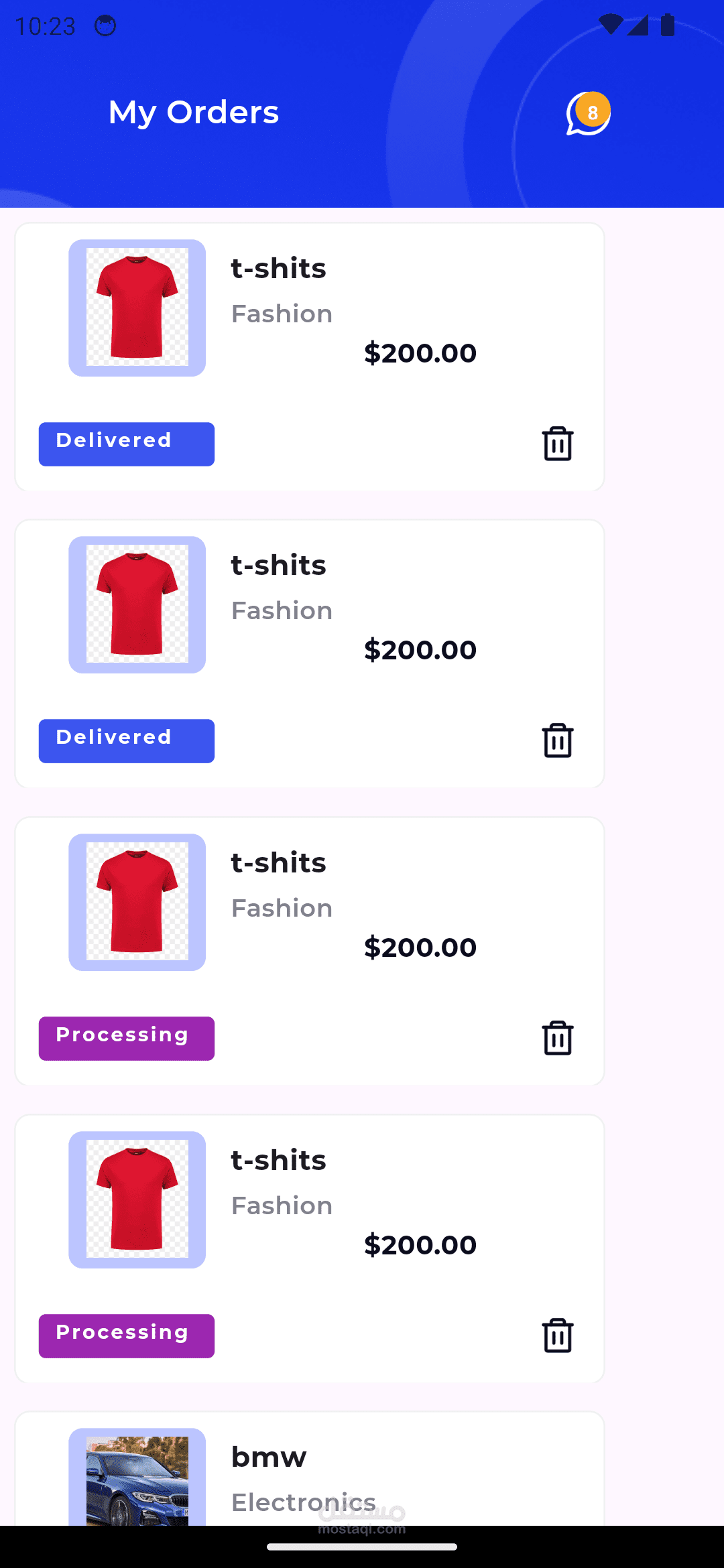Open the second order's t-shirt image
Screen dimensions: 724x1568
click(137, 604)
